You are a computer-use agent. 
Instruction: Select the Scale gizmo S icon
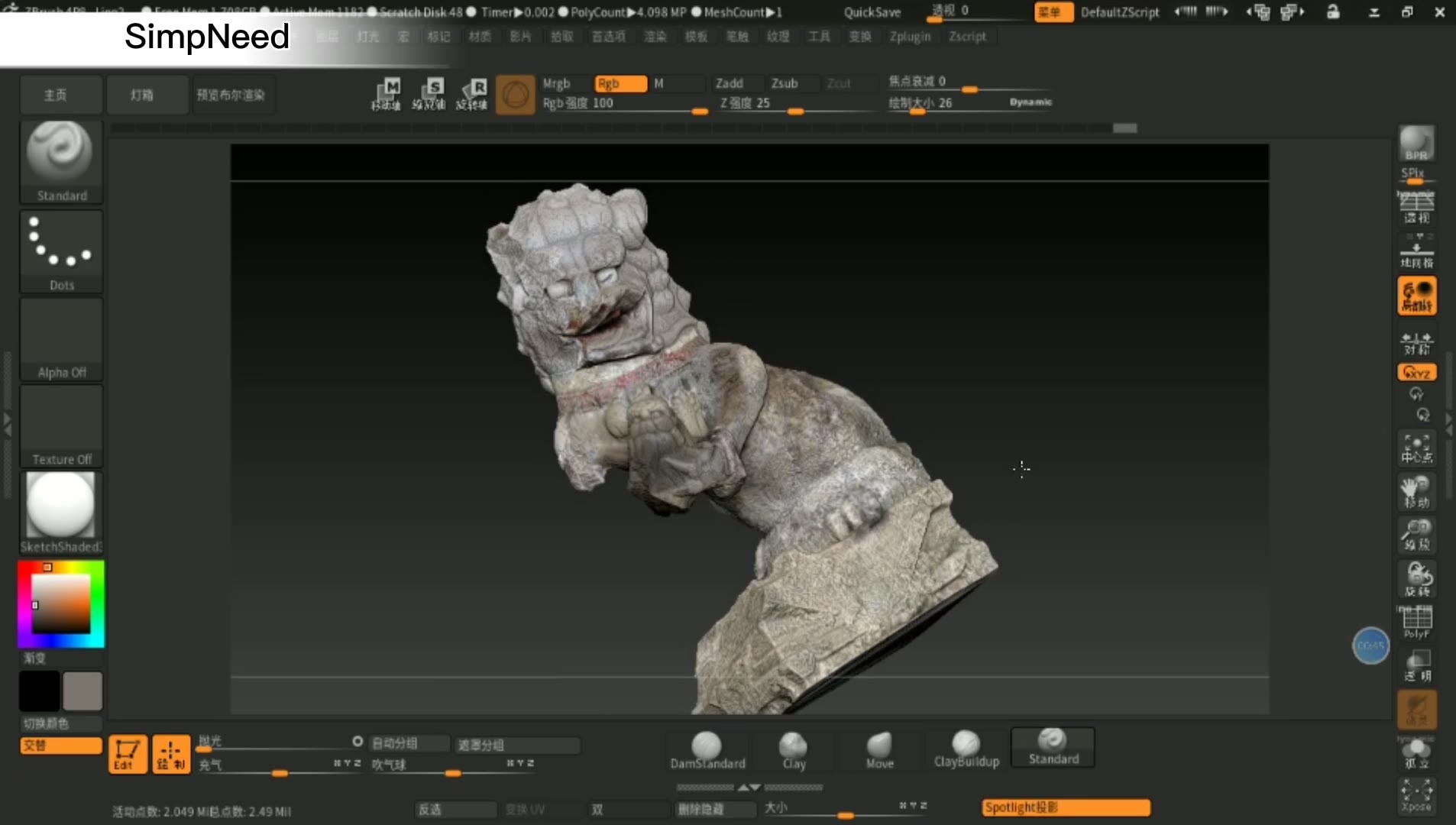pos(429,95)
